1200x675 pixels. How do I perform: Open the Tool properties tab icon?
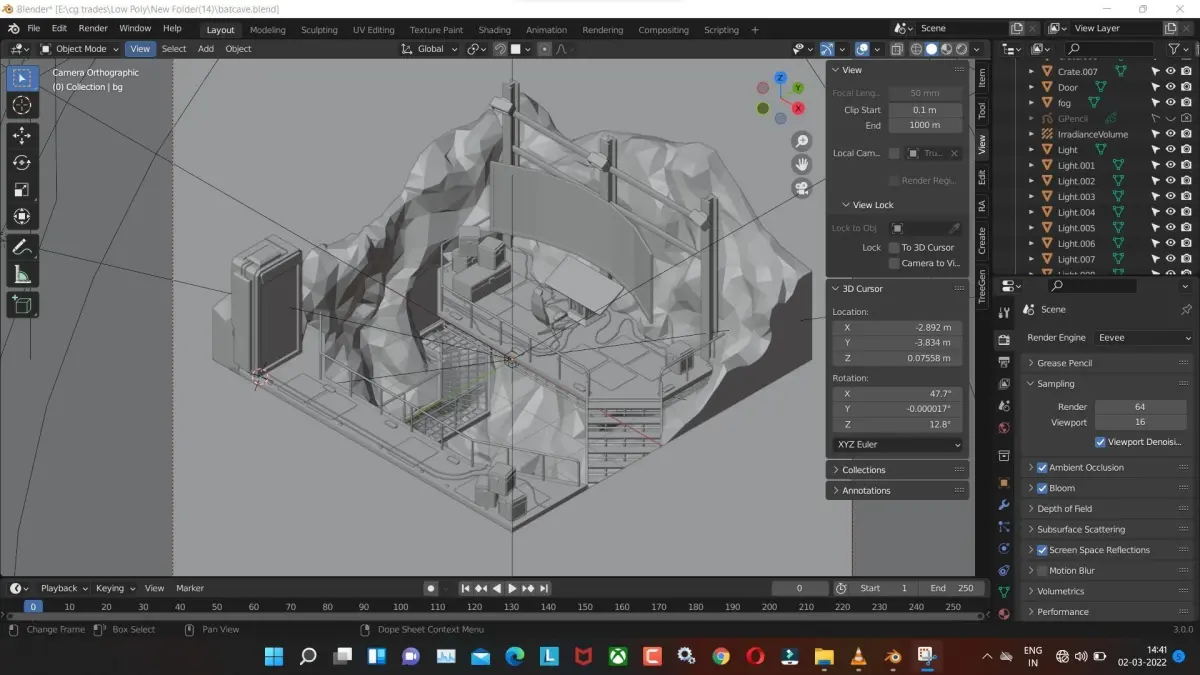(x=1004, y=313)
